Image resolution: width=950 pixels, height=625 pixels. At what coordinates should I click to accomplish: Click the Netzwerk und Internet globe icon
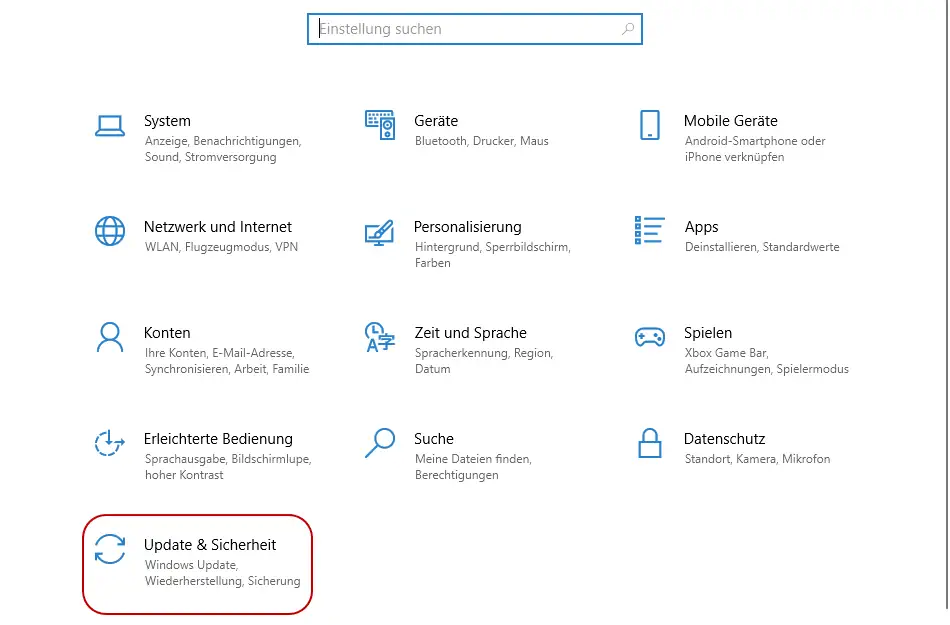pos(110,229)
